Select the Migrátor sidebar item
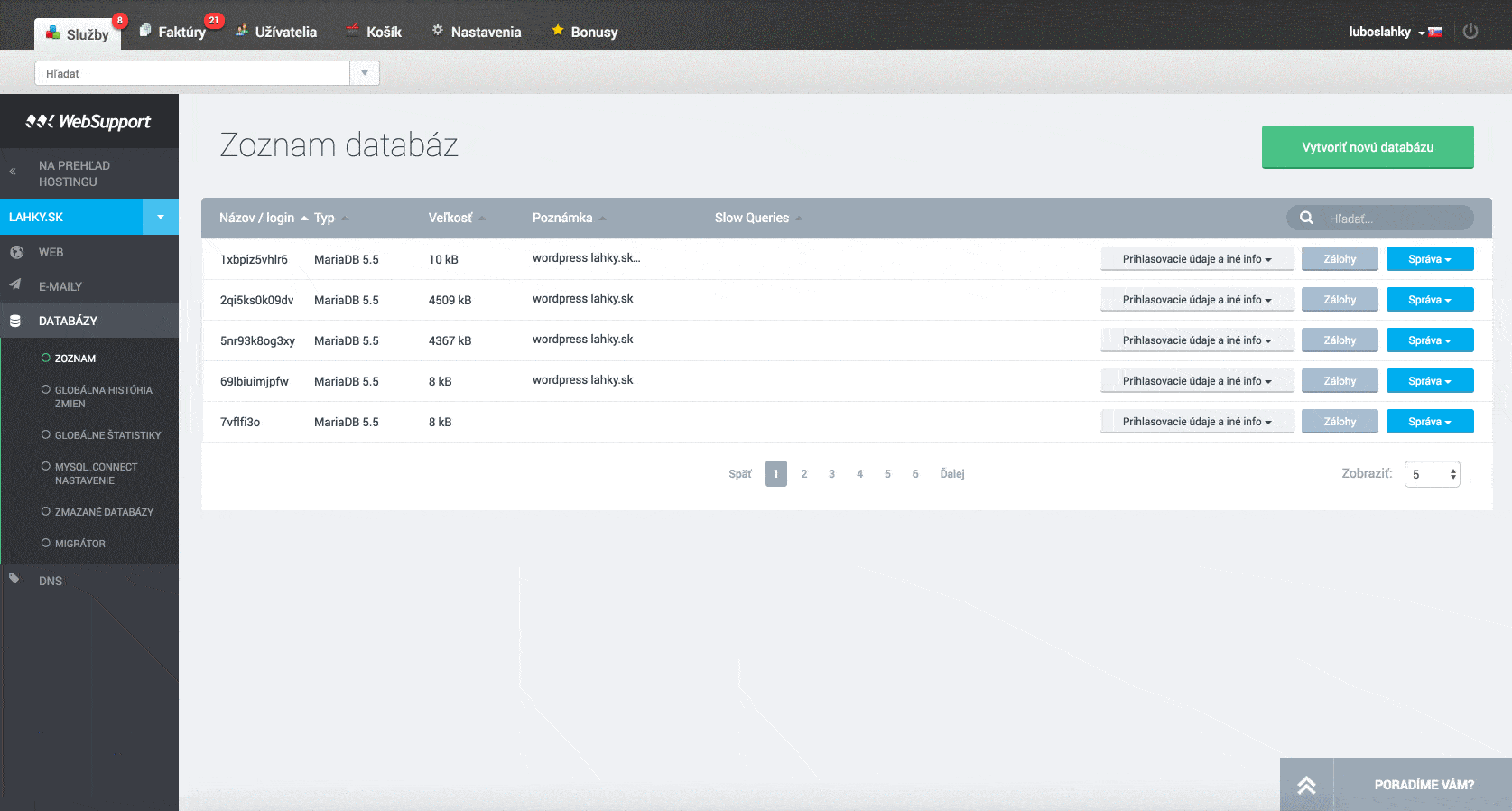 tap(79, 544)
